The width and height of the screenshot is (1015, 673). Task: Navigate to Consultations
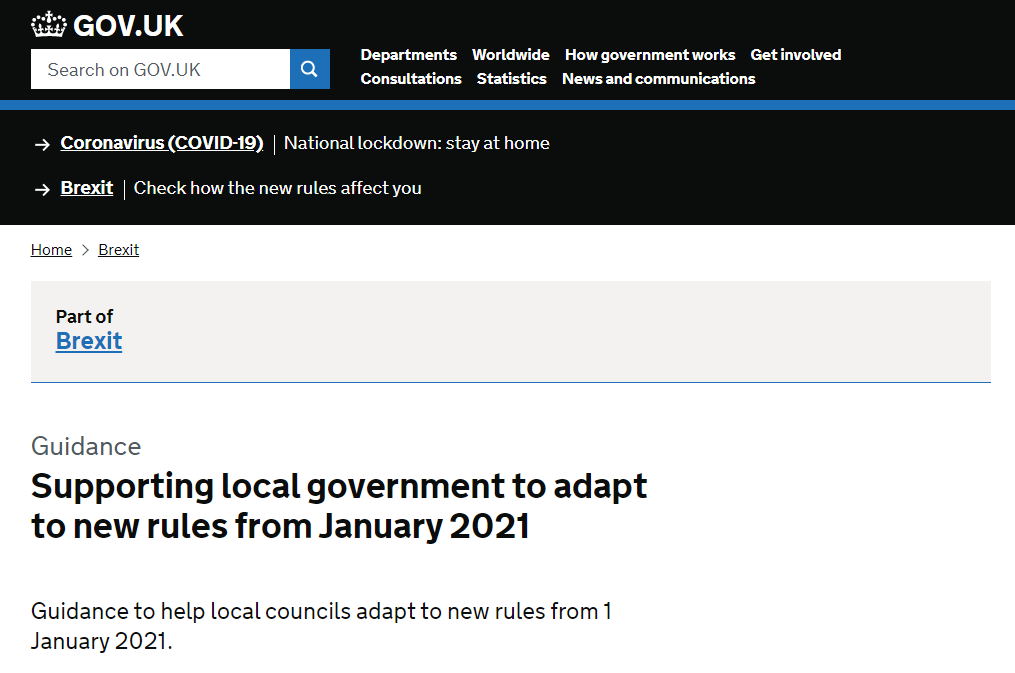[x=411, y=79]
